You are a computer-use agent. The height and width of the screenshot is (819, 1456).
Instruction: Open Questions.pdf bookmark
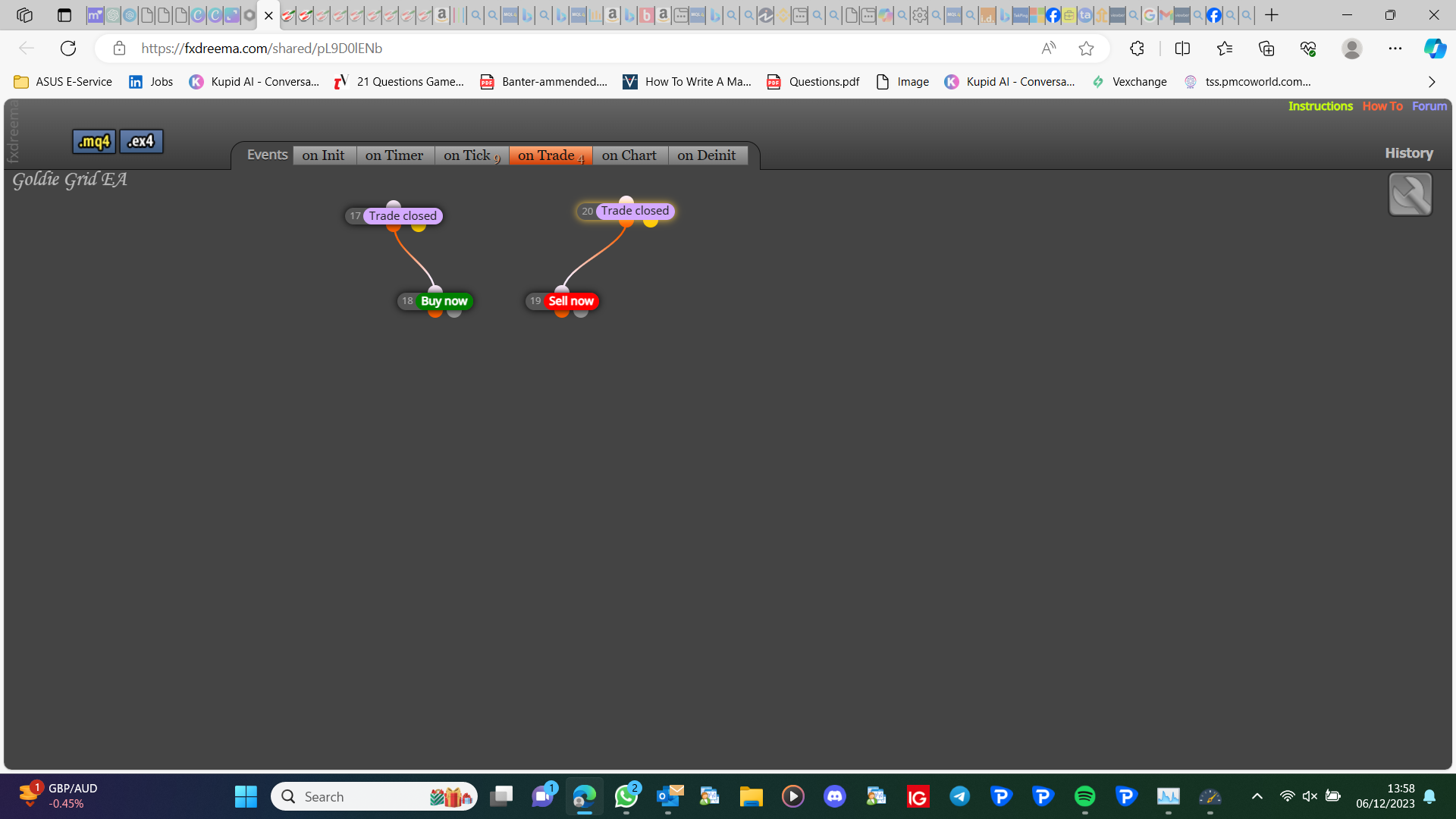point(813,82)
